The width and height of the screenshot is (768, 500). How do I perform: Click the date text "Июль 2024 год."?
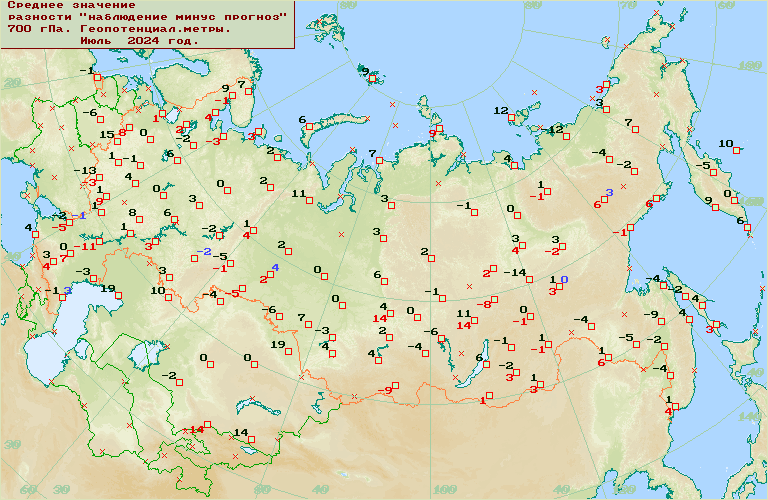[x=140, y=41]
